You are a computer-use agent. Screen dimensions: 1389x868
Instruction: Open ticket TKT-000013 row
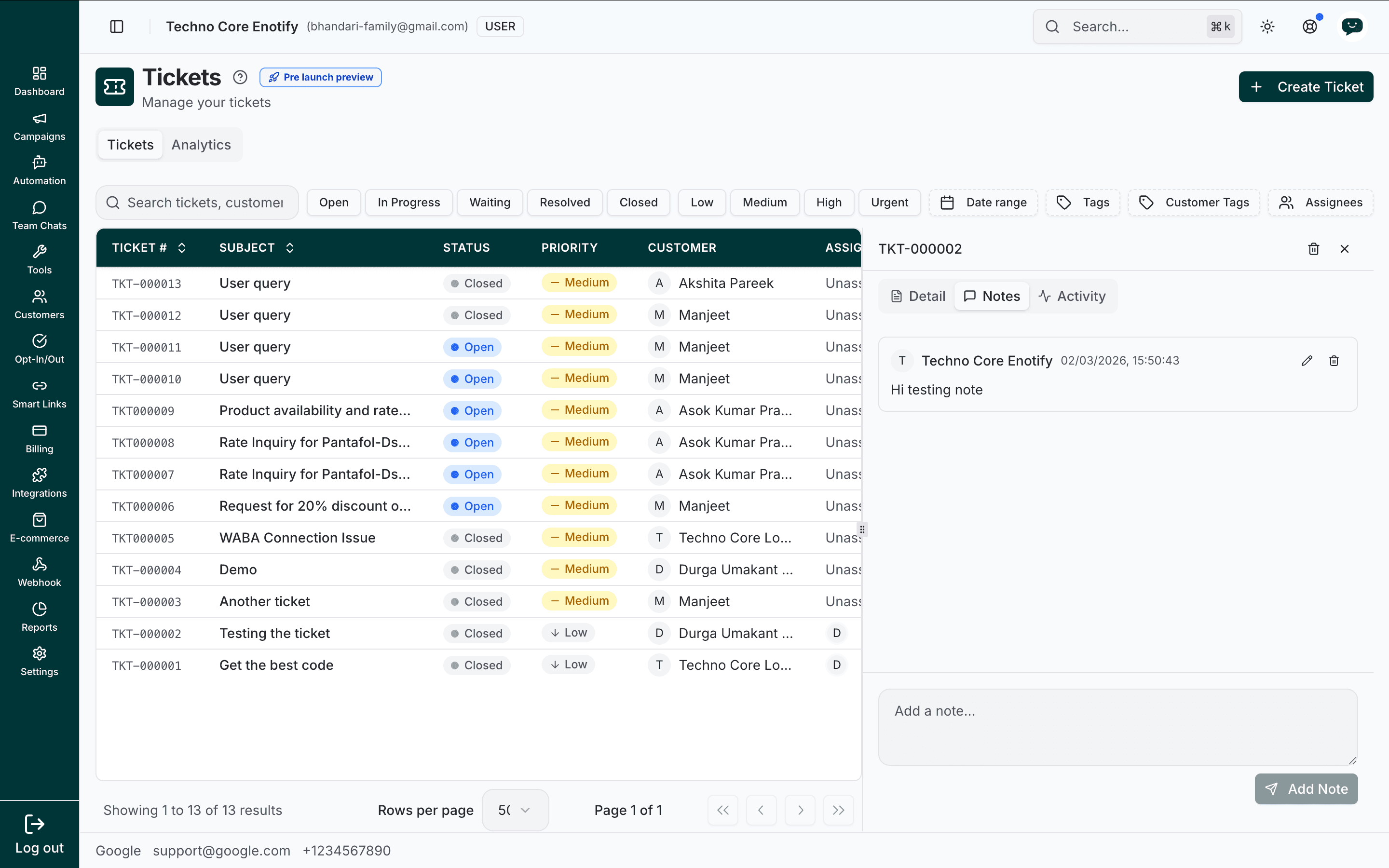point(478,283)
